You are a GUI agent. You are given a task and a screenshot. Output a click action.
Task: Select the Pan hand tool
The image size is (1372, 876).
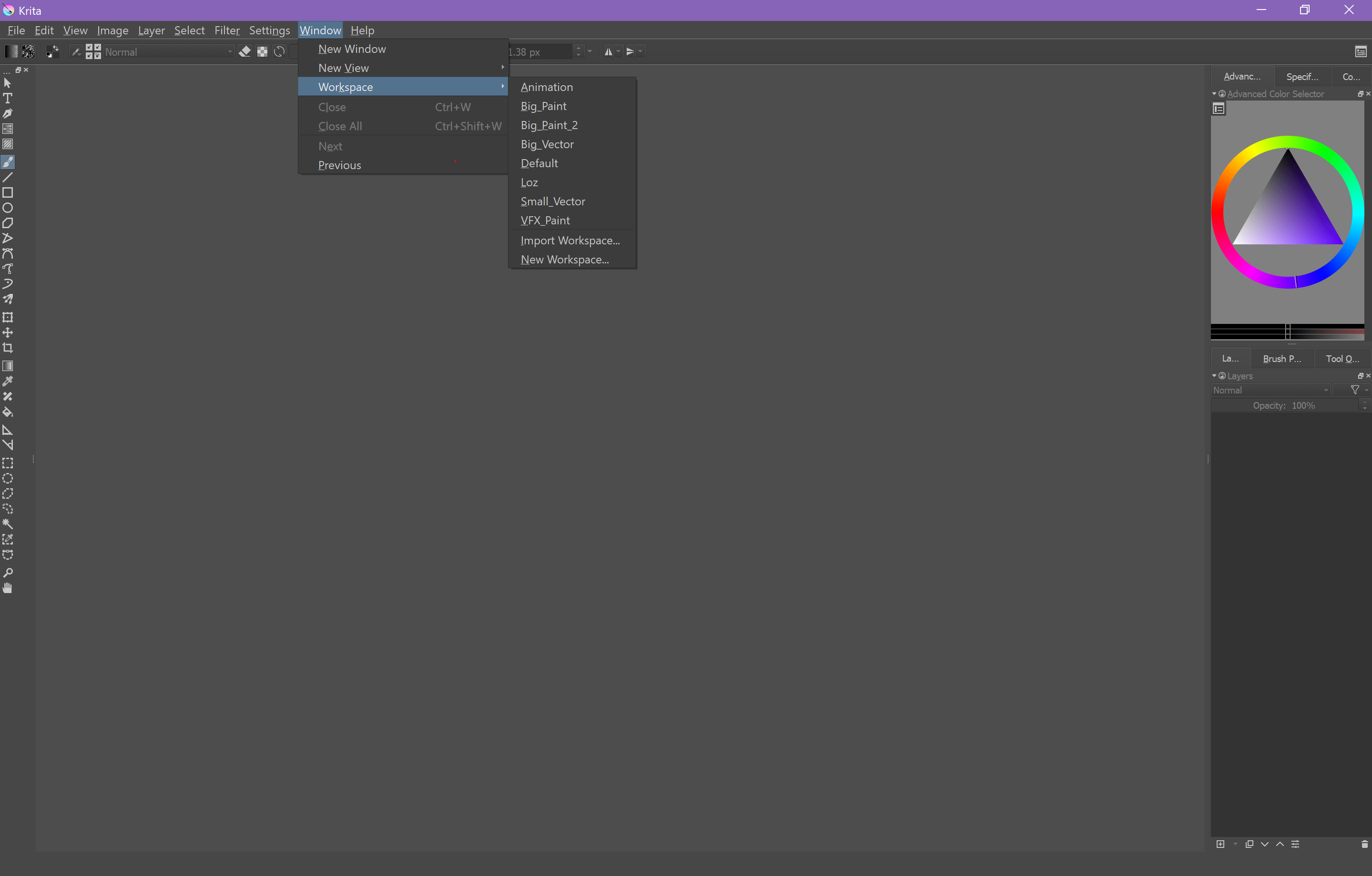pos(8,588)
